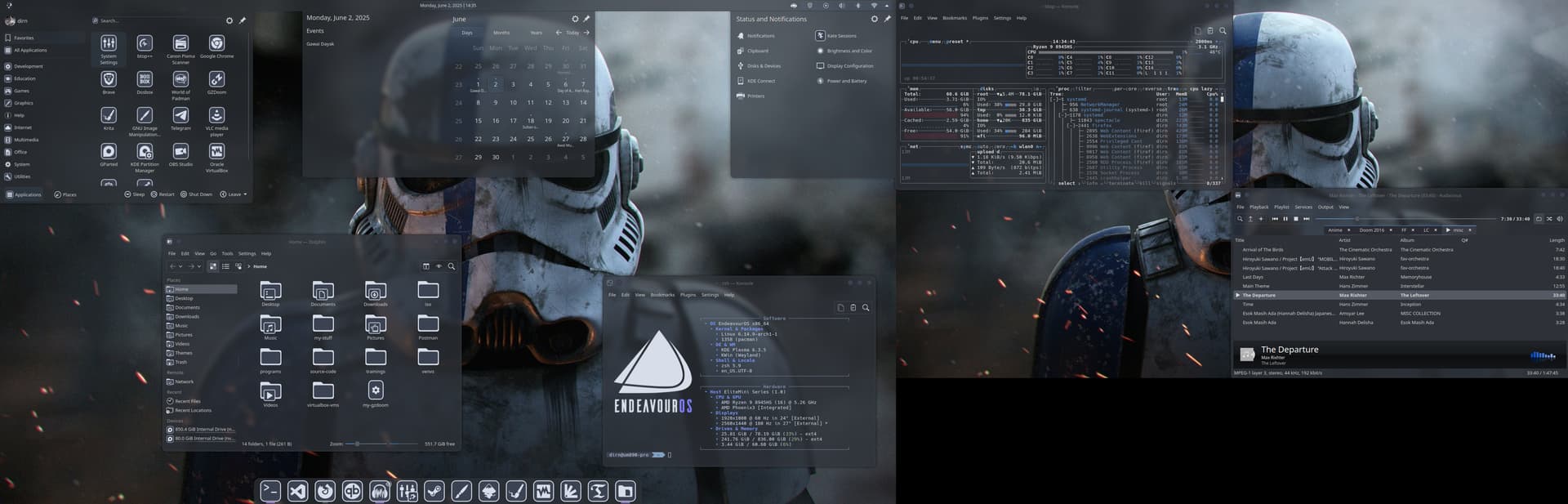Select the Doom 2016 playlist tab
Viewport: 1568px width, 504px height.
(x=1371, y=230)
